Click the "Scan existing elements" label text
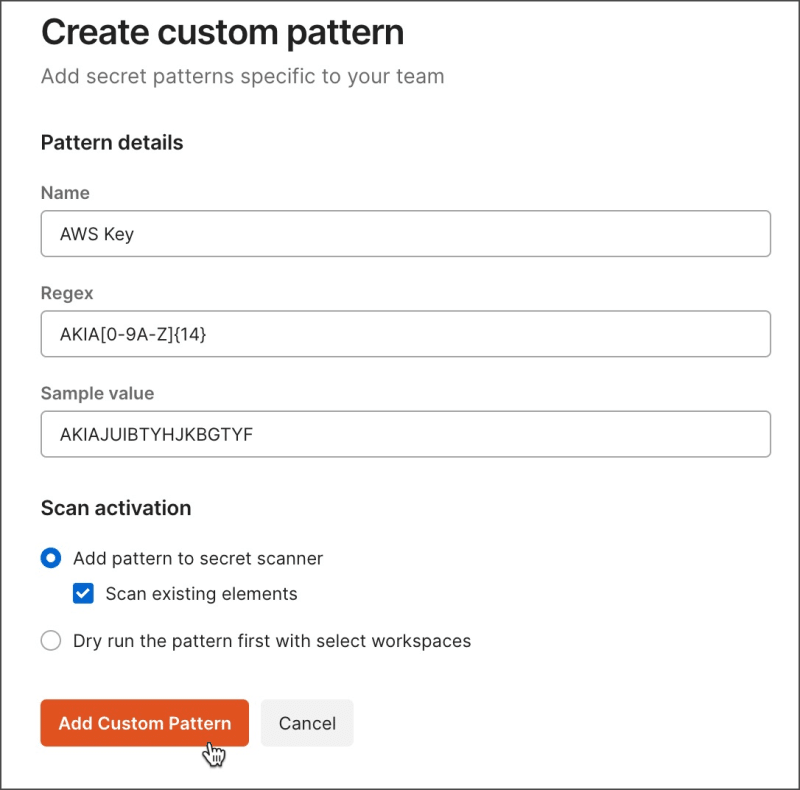 [201, 594]
